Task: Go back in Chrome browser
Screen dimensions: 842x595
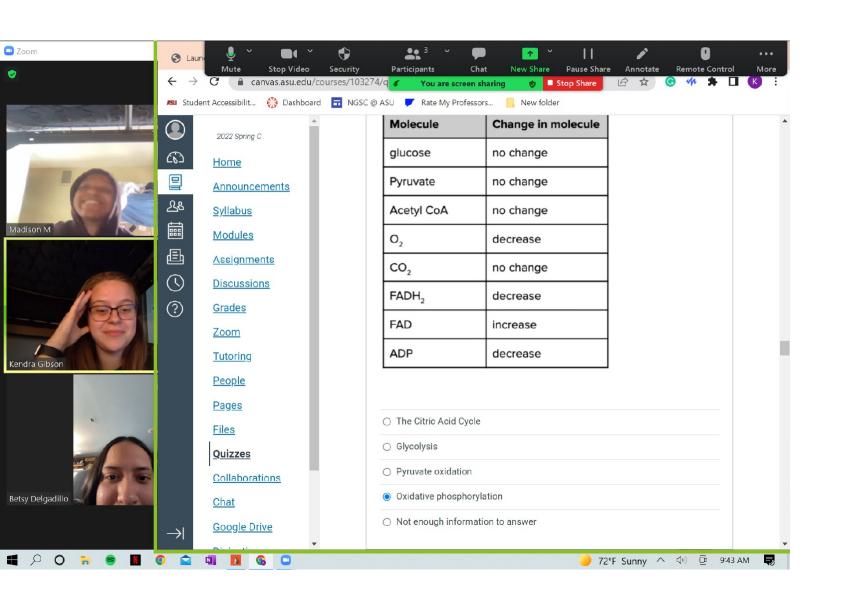Action: click(x=172, y=82)
